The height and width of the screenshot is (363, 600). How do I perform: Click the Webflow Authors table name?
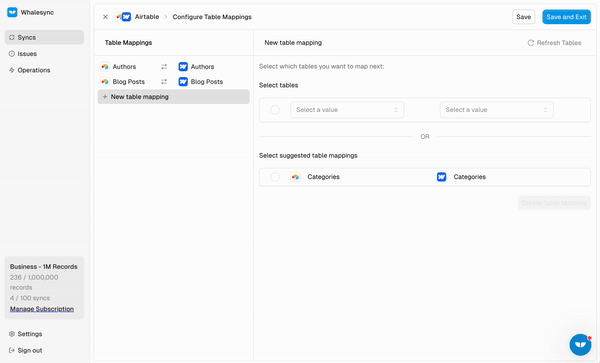click(202, 67)
